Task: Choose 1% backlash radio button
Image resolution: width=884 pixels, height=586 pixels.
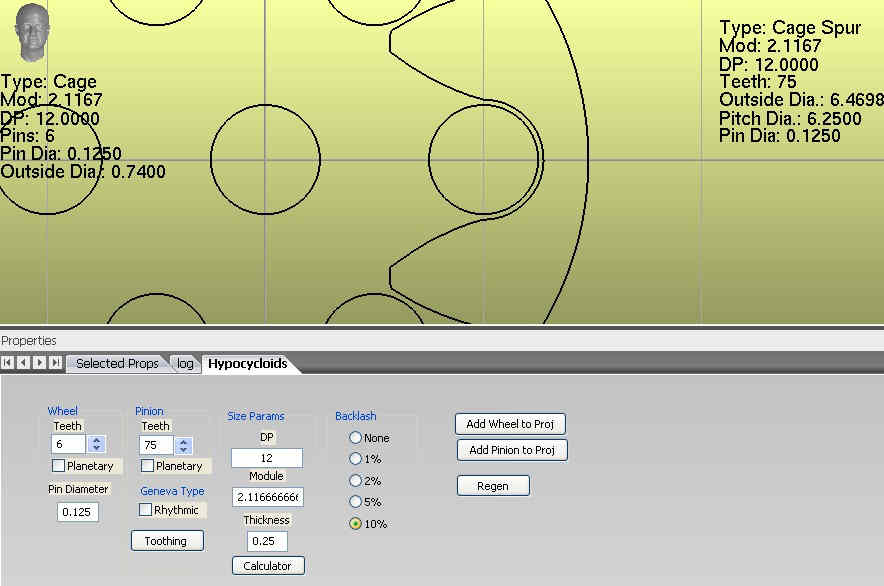Action: [355, 459]
